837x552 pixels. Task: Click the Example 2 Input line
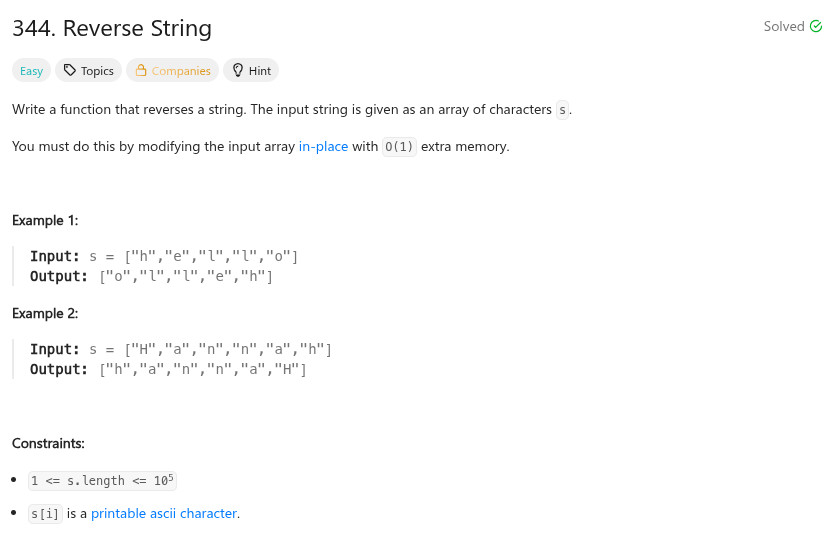coord(181,350)
